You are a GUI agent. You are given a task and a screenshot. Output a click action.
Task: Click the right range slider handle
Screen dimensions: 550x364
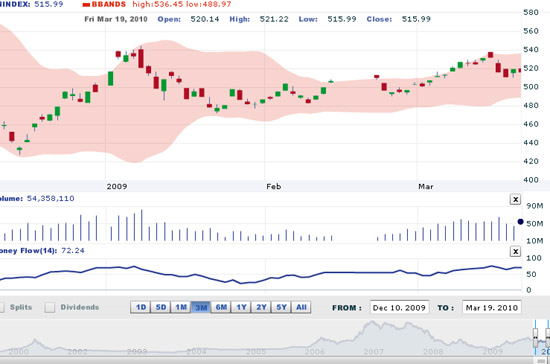548,337
